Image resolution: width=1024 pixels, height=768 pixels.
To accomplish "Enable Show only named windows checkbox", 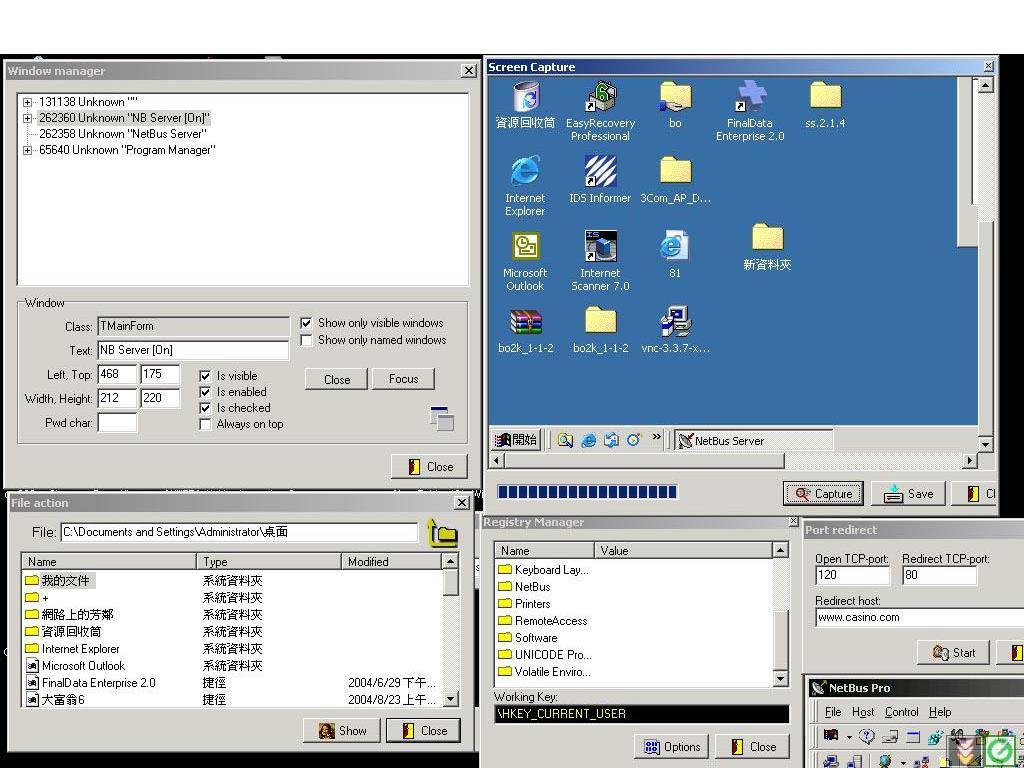I will coord(307,340).
